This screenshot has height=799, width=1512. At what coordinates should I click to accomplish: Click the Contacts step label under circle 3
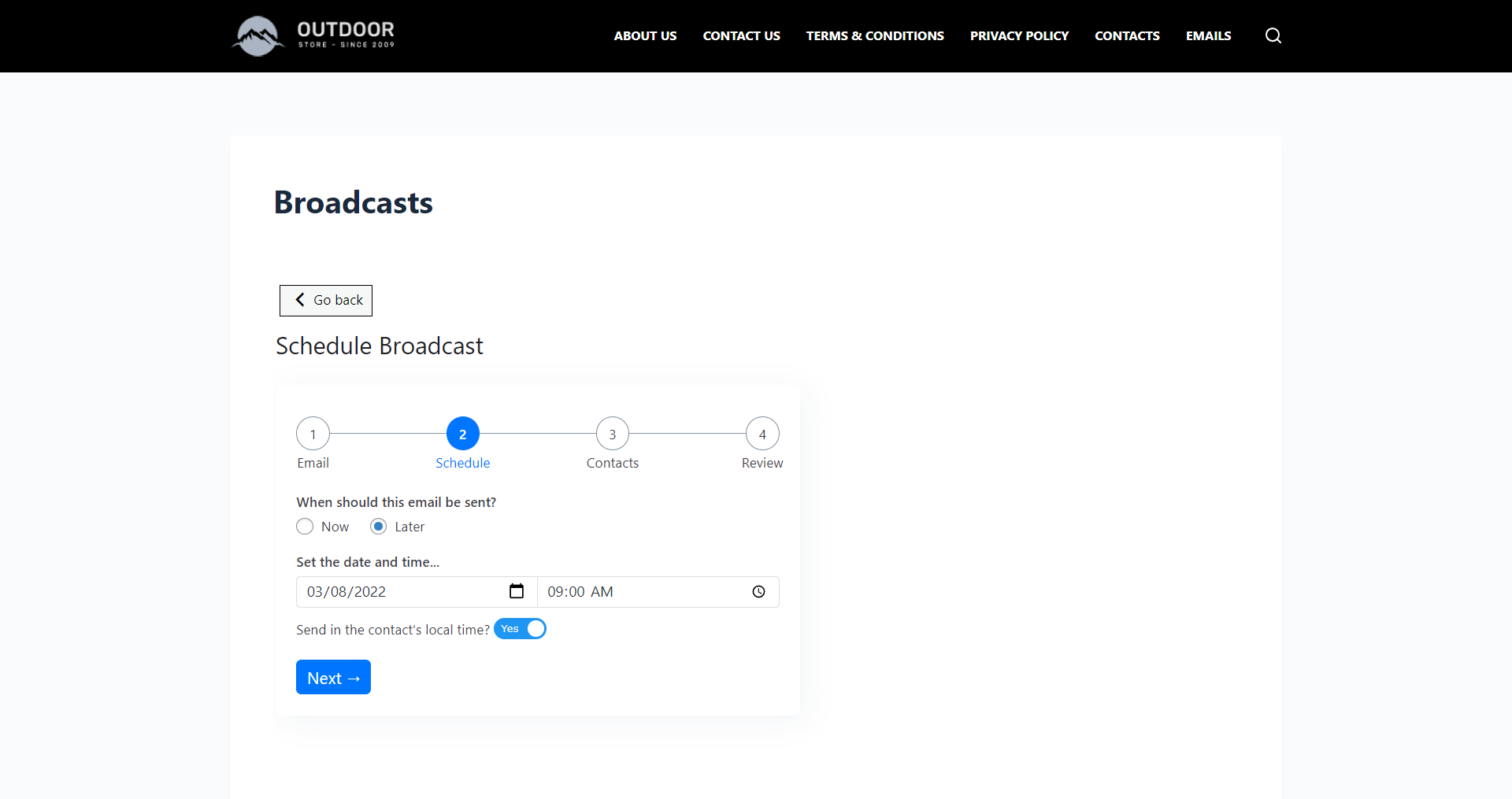[613, 463]
